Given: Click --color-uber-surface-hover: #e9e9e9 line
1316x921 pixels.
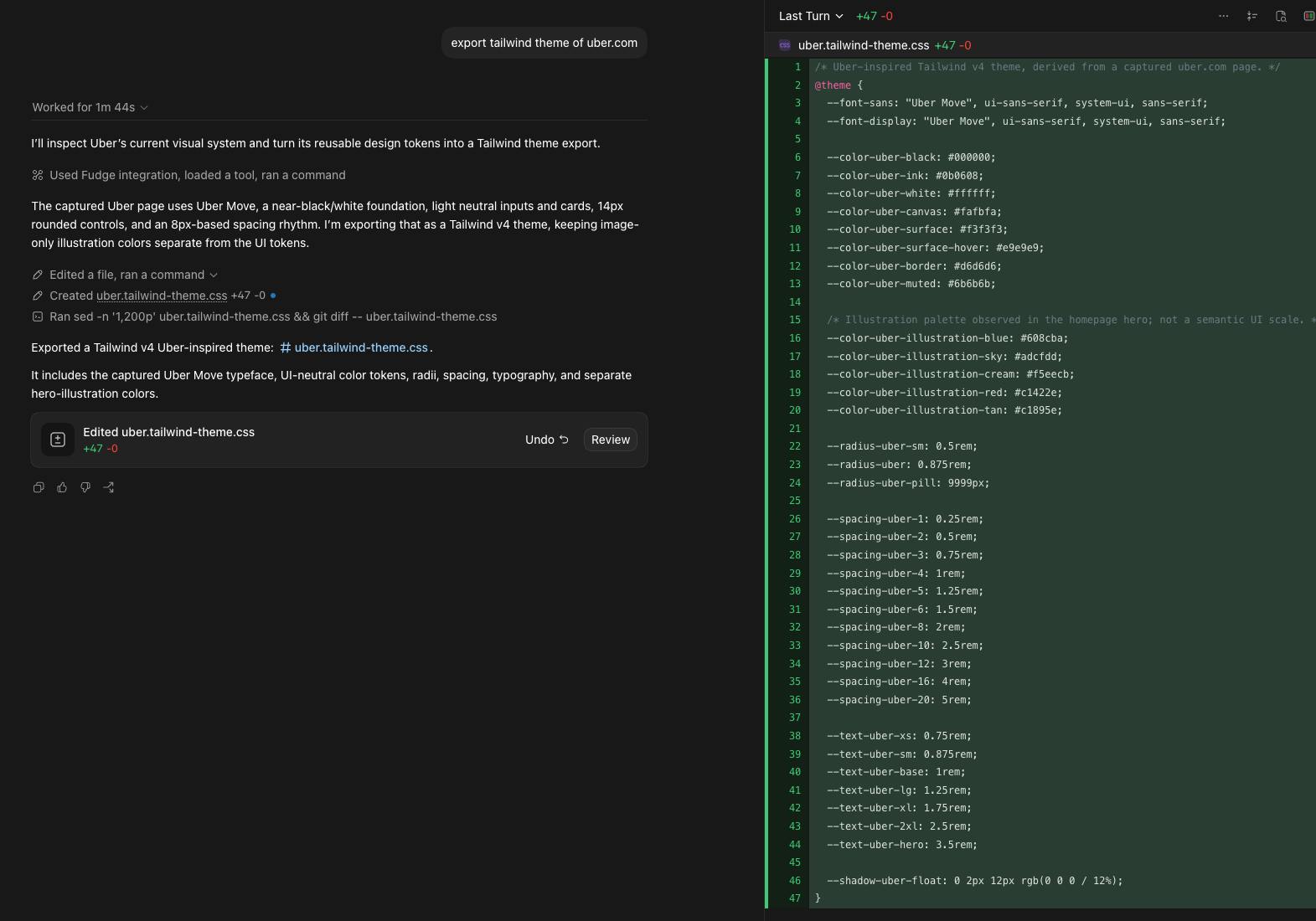Looking at the screenshot, I should (x=936, y=248).
